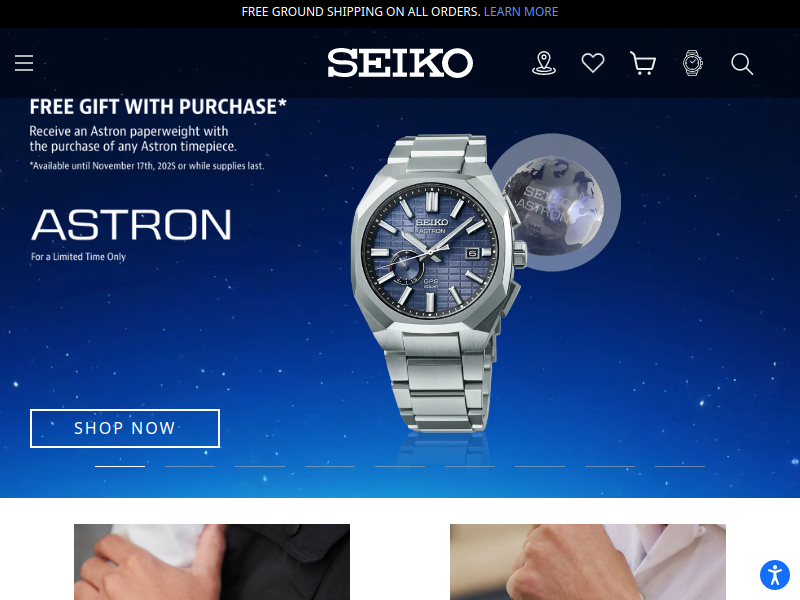
Task: Select the first carousel slide indicator
Action: pyautogui.click(x=120, y=466)
